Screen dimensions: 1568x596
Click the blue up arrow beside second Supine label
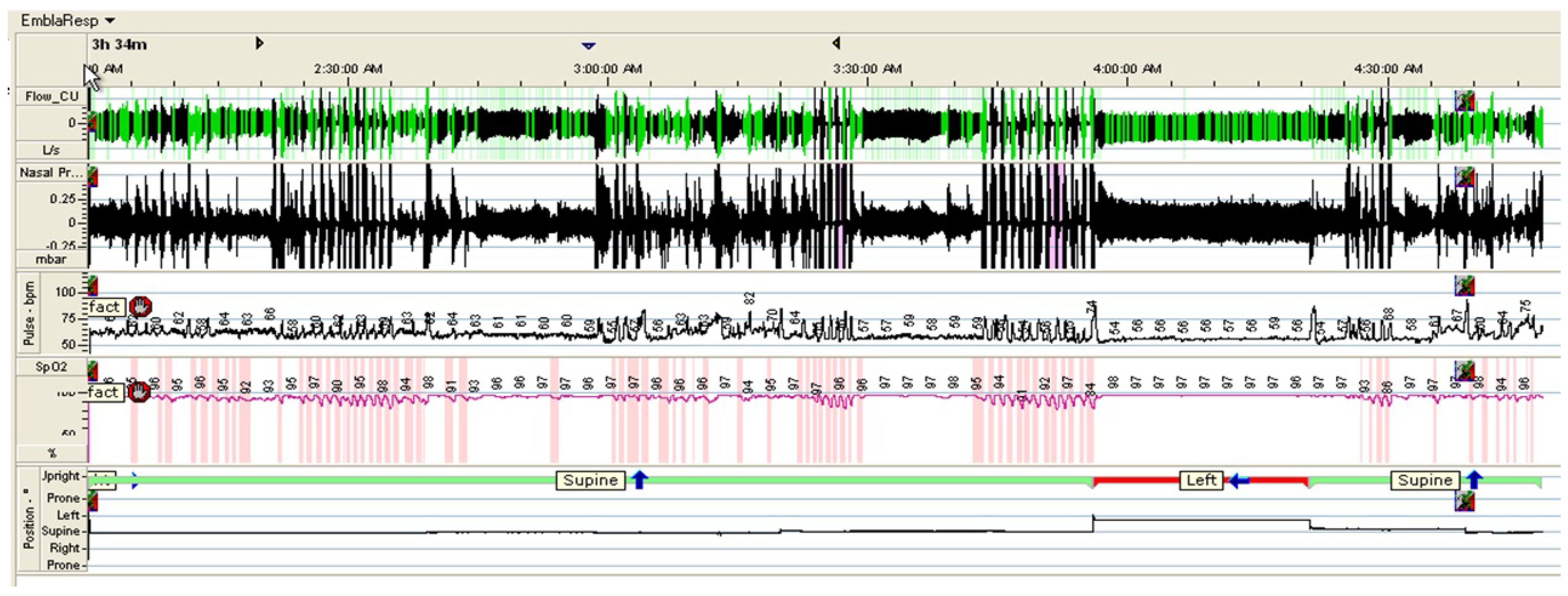coord(1474,480)
